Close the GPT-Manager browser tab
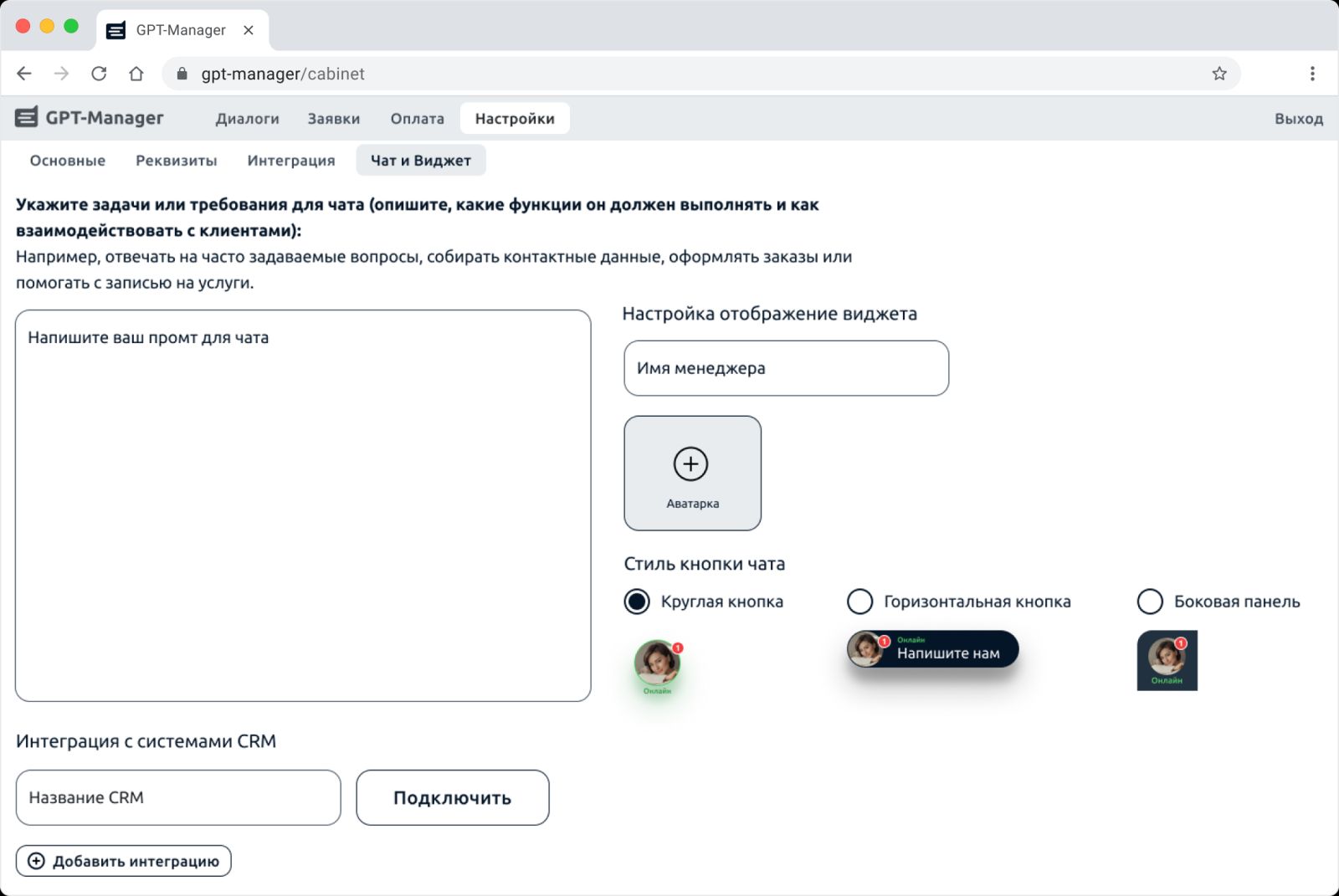The width and height of the screenshot is (1339, 896). (x=249, y=30)
